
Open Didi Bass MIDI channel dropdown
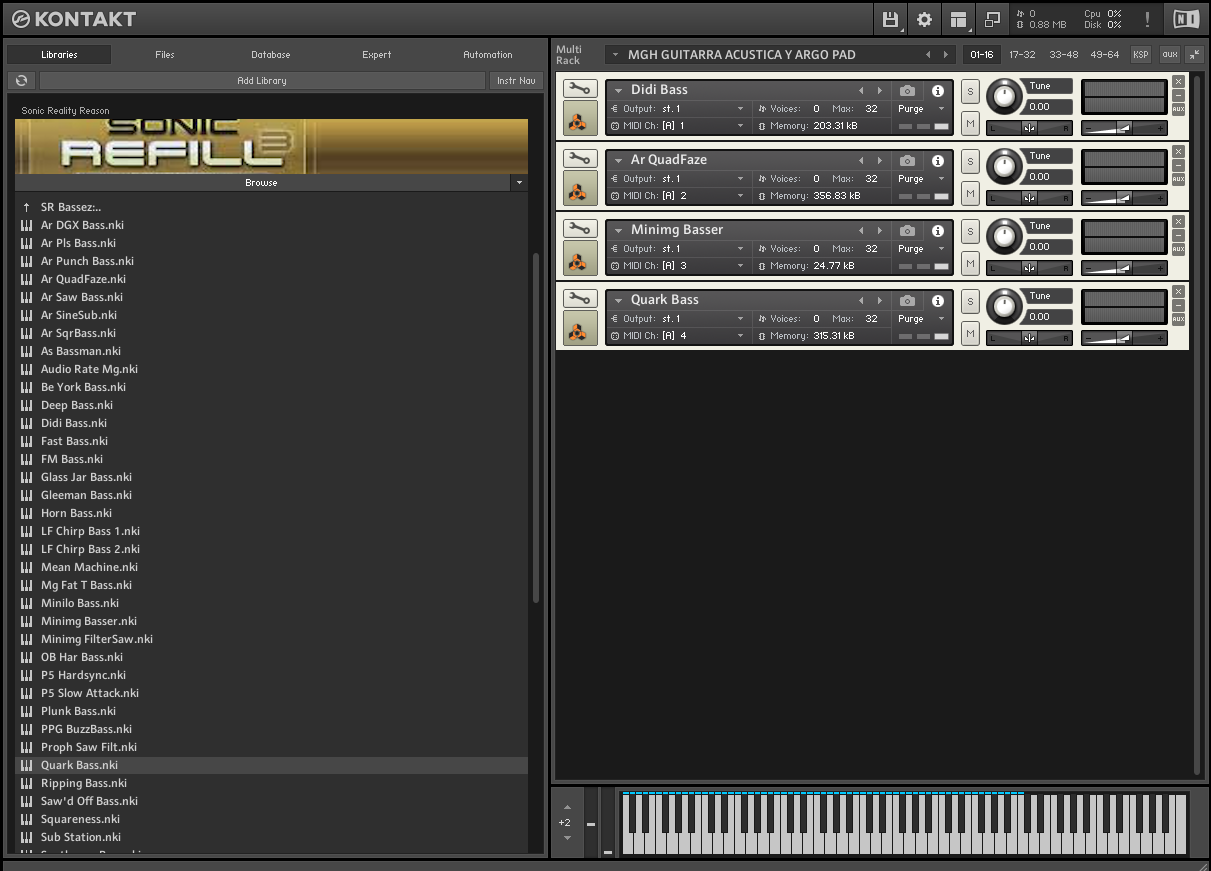679,126
